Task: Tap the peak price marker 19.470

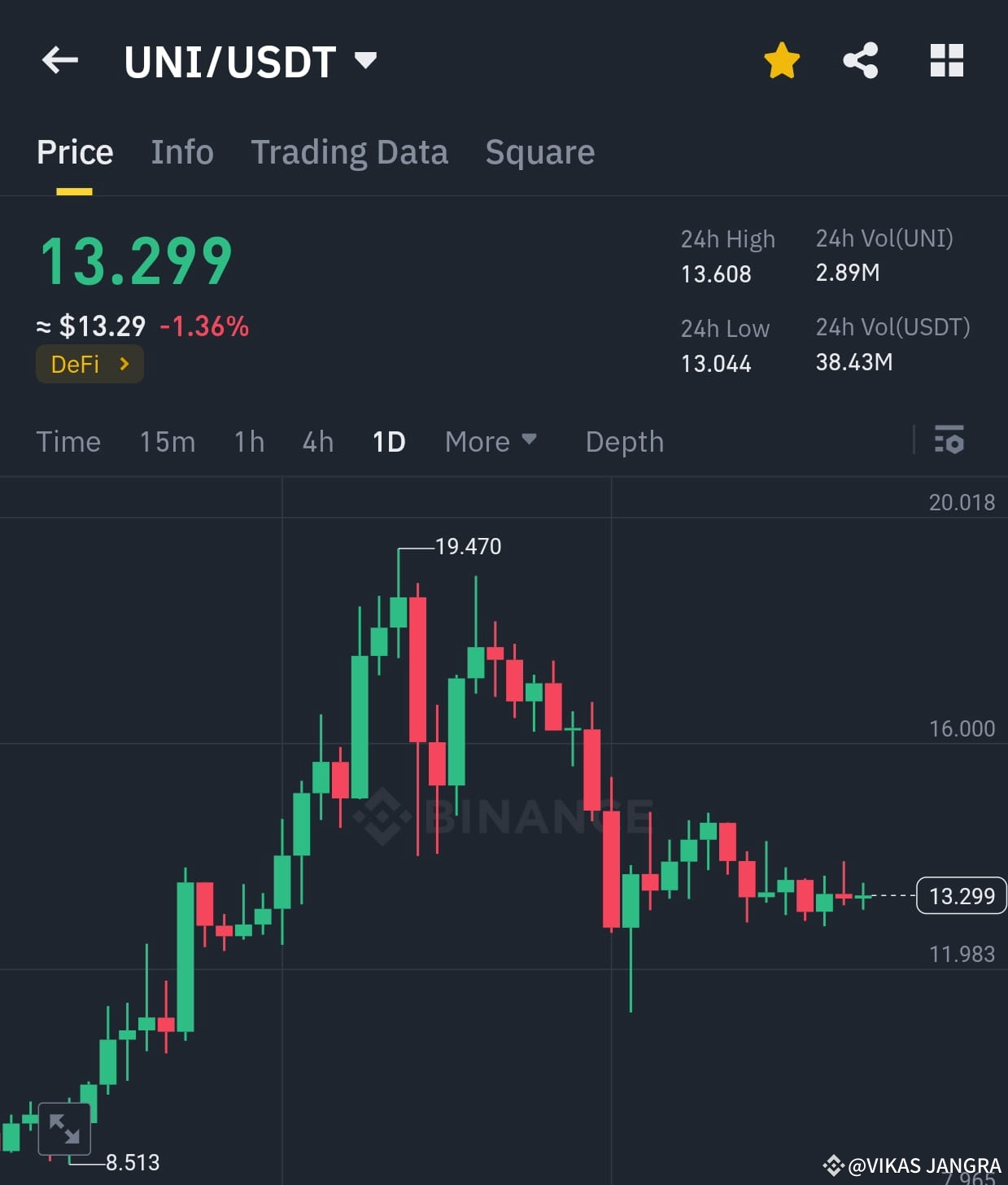Action: 467,546
